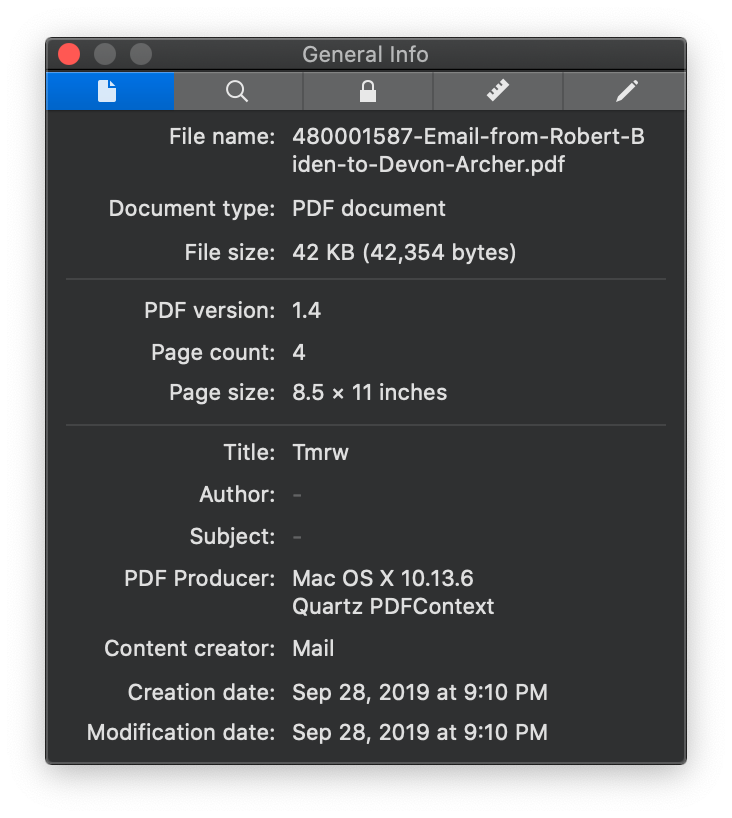This screenshot has height=818, width=732.
Task: Click the Title value Tmrw
Action: pyautogui.click(x=320, y=452)
